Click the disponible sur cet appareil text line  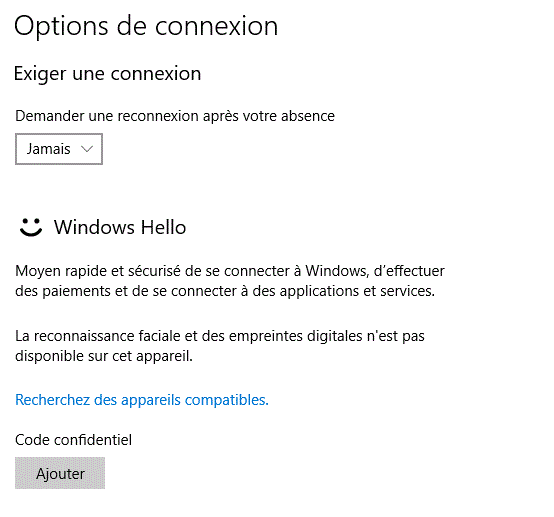coord(104,356)
